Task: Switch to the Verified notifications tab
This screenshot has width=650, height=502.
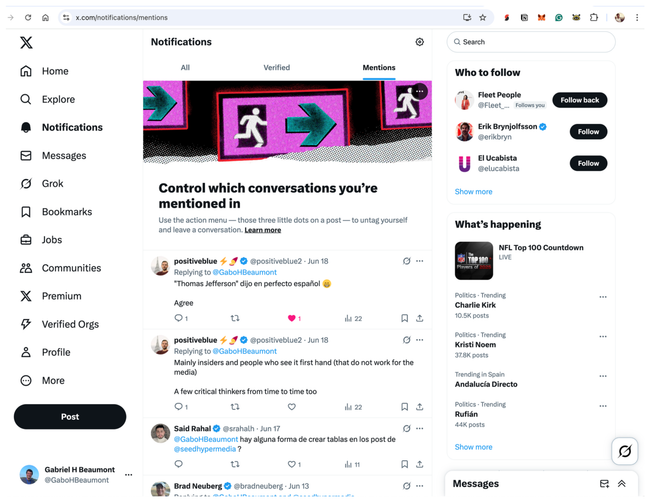Action: click(x=276, y=68)
